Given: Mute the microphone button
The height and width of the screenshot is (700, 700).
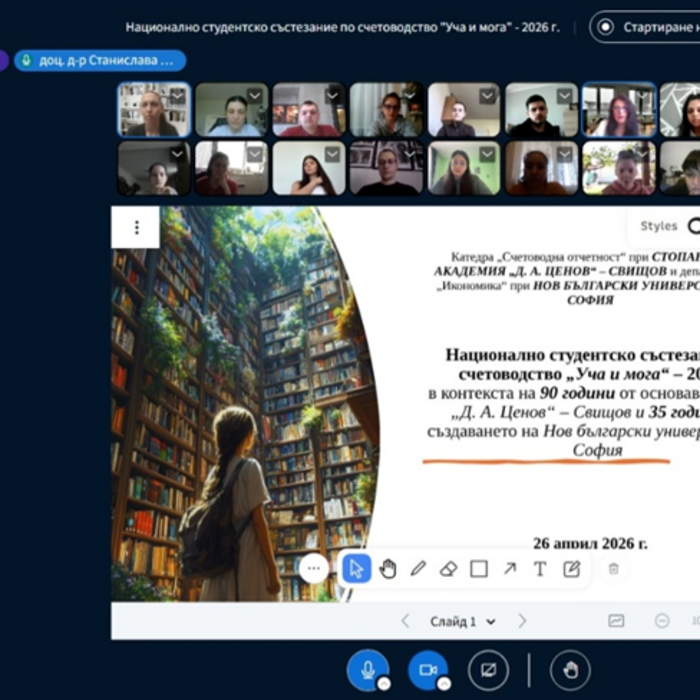Looking at the screenshot, I should coord(367,670).
